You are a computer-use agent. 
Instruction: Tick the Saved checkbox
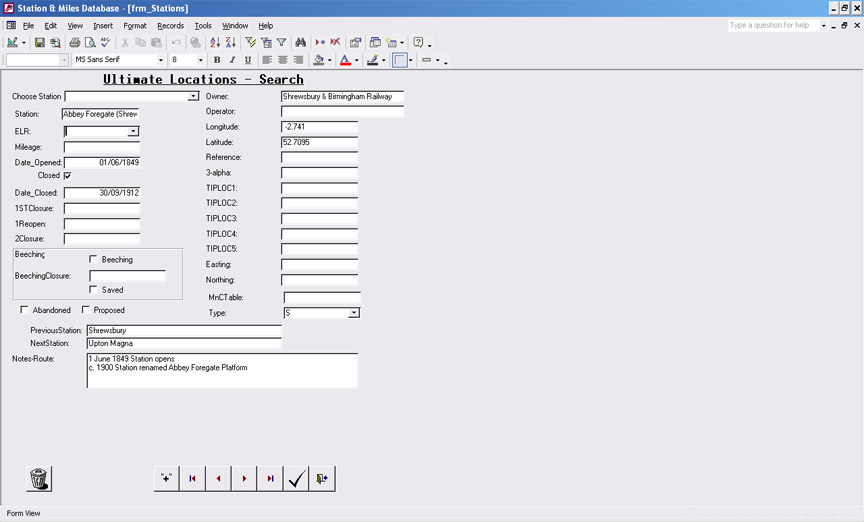click(93, 289)
